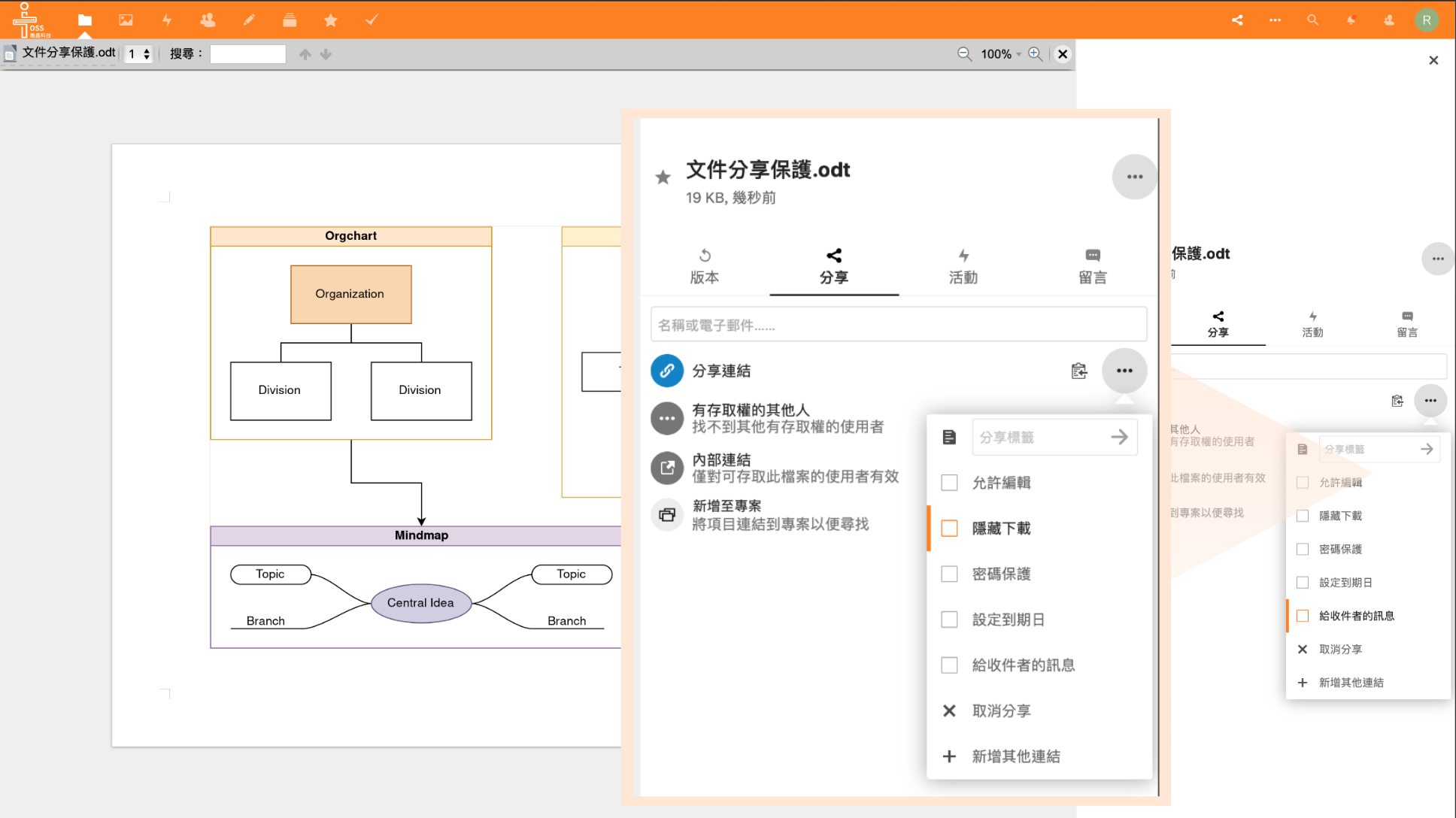The width and height of the screenshot is (1456, 818).
Task: Click 新增其他連結 button
Action: (1016, 756)
